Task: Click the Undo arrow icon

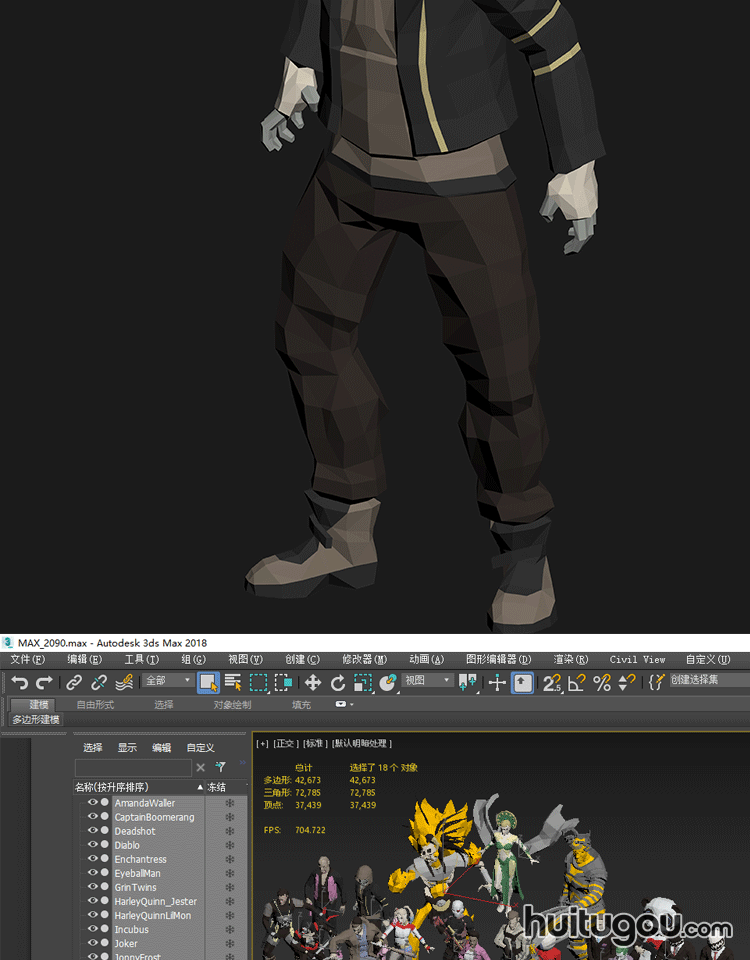Action: 19,683
